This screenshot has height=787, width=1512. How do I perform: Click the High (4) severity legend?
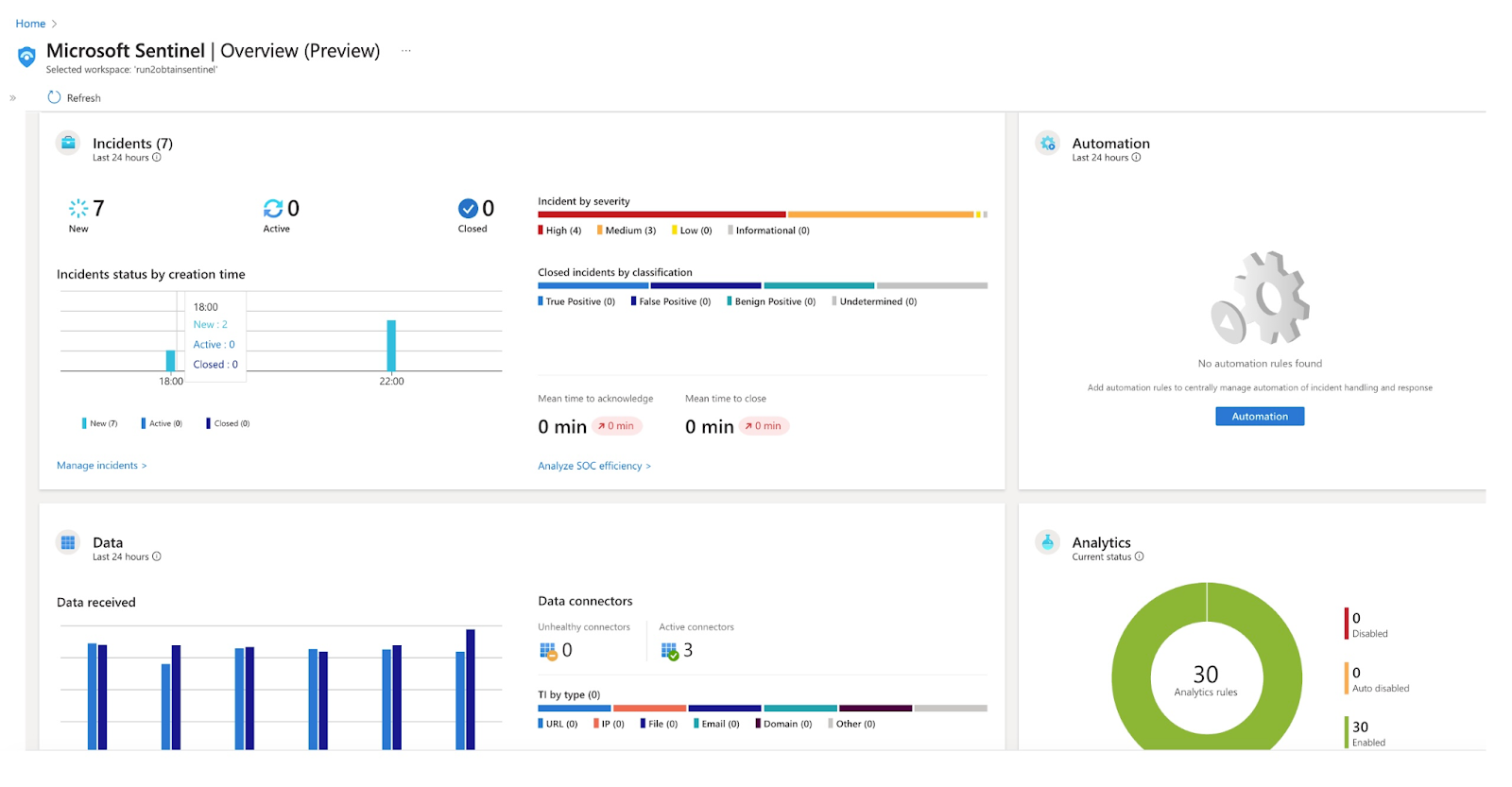coord(560,231)
